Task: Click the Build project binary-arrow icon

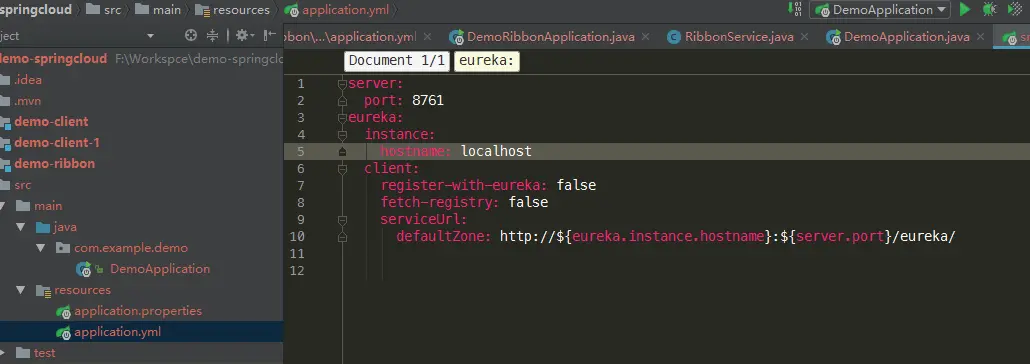Action: [795, 9]
